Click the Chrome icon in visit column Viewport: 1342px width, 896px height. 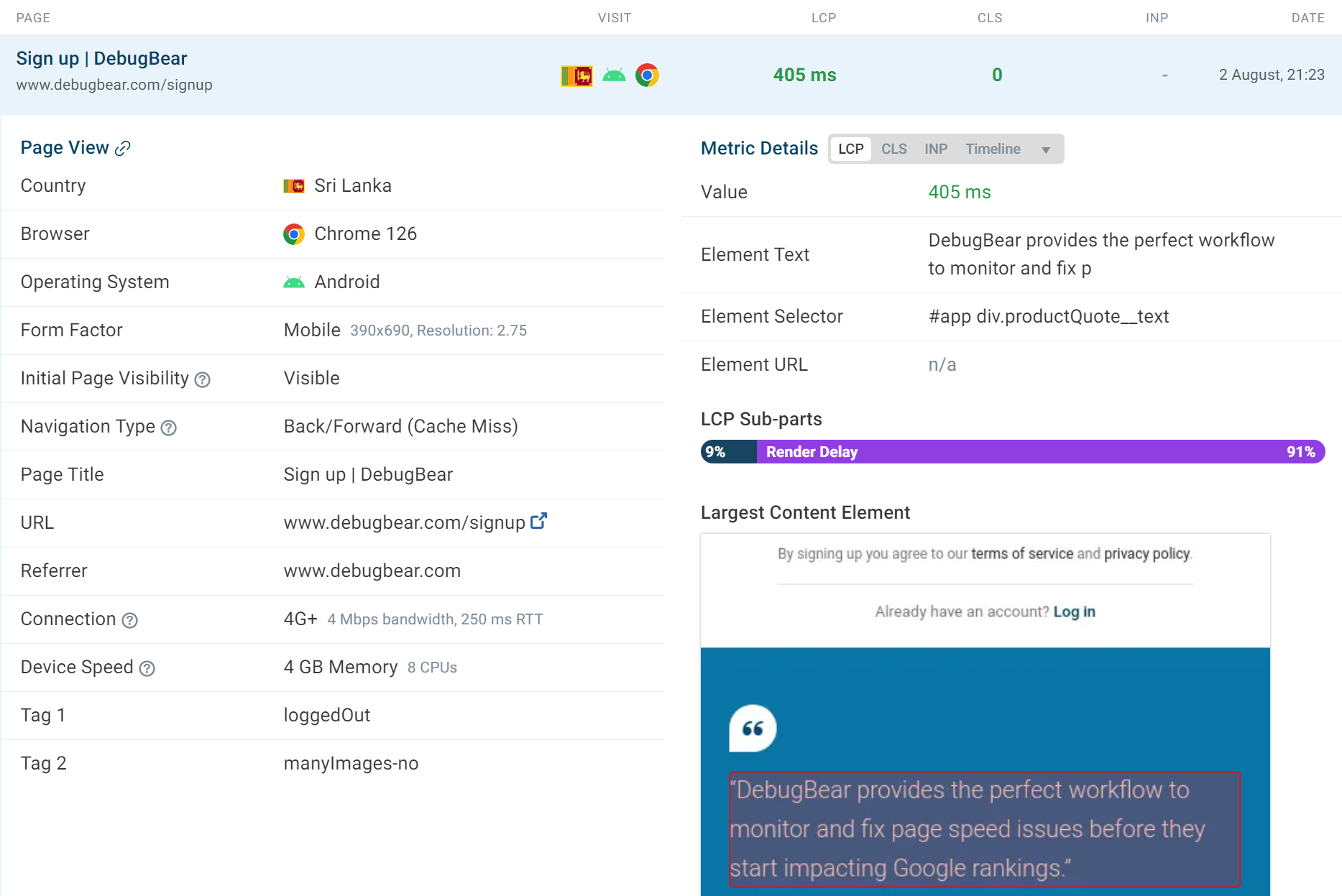(x=647, y=75)
